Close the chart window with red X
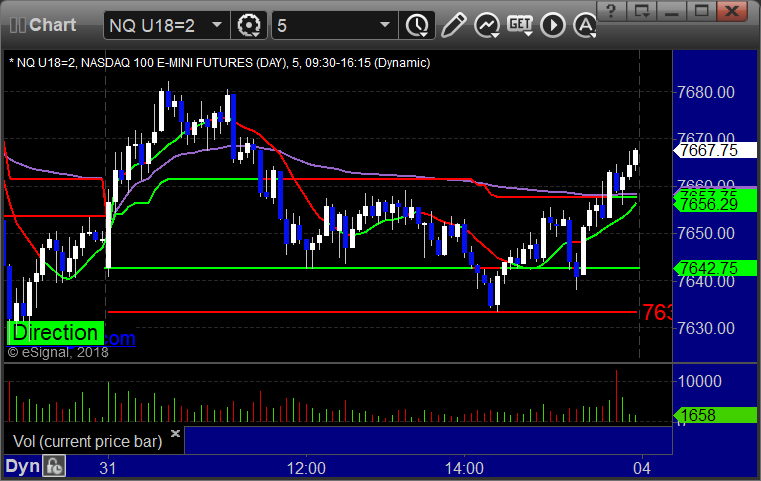This screenshot has height=481, width=761. (x=732, y=11)
